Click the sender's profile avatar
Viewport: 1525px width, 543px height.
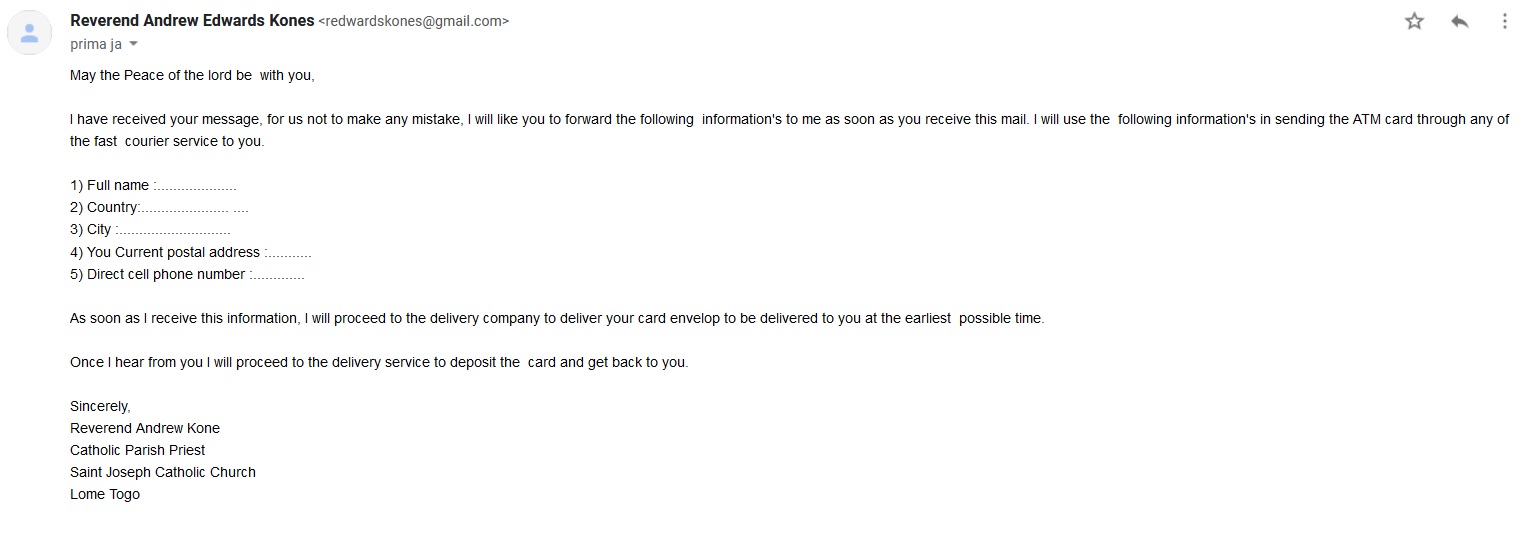pos(30,33)
